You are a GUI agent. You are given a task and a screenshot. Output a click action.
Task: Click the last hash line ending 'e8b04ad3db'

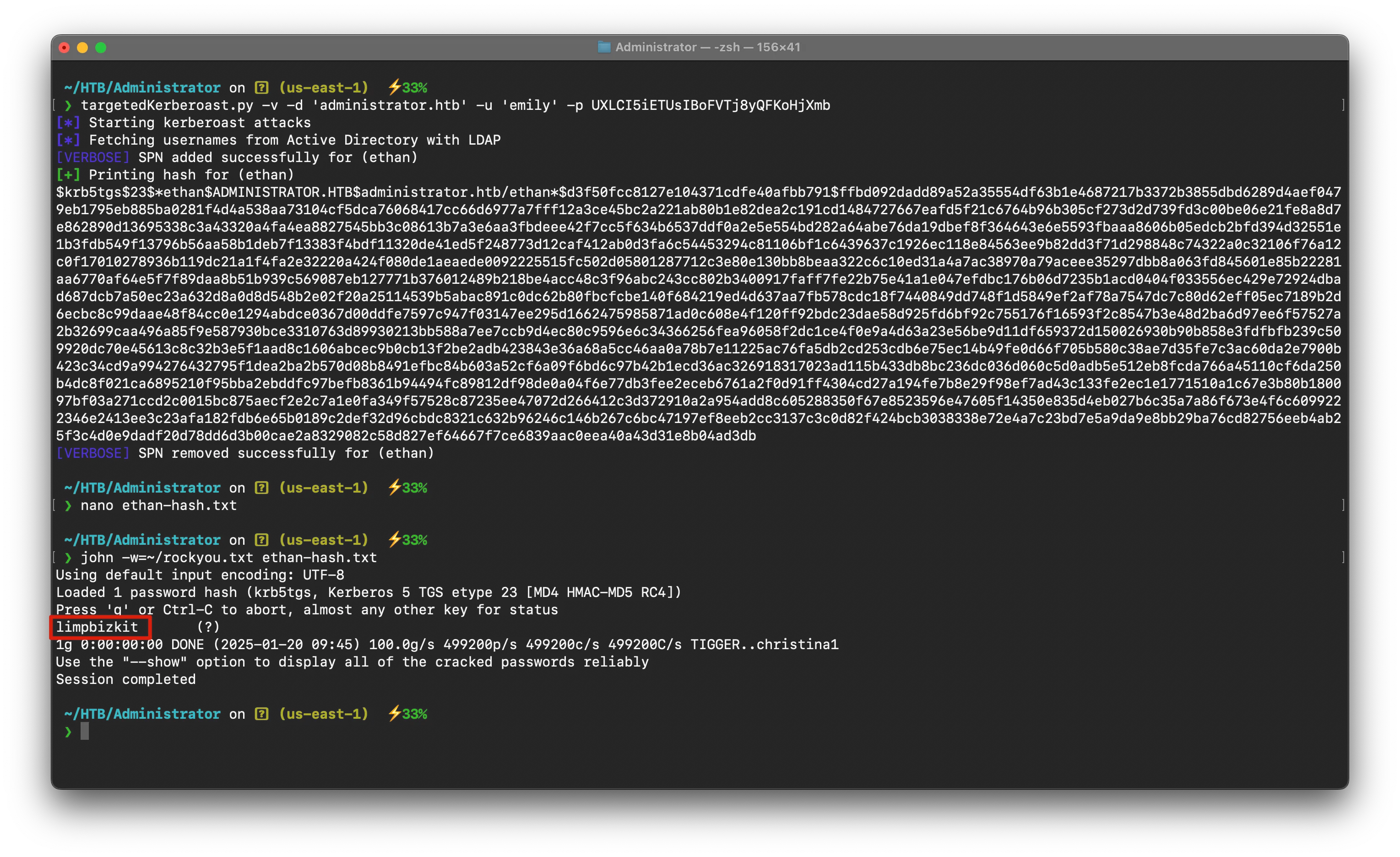(406, 436)
